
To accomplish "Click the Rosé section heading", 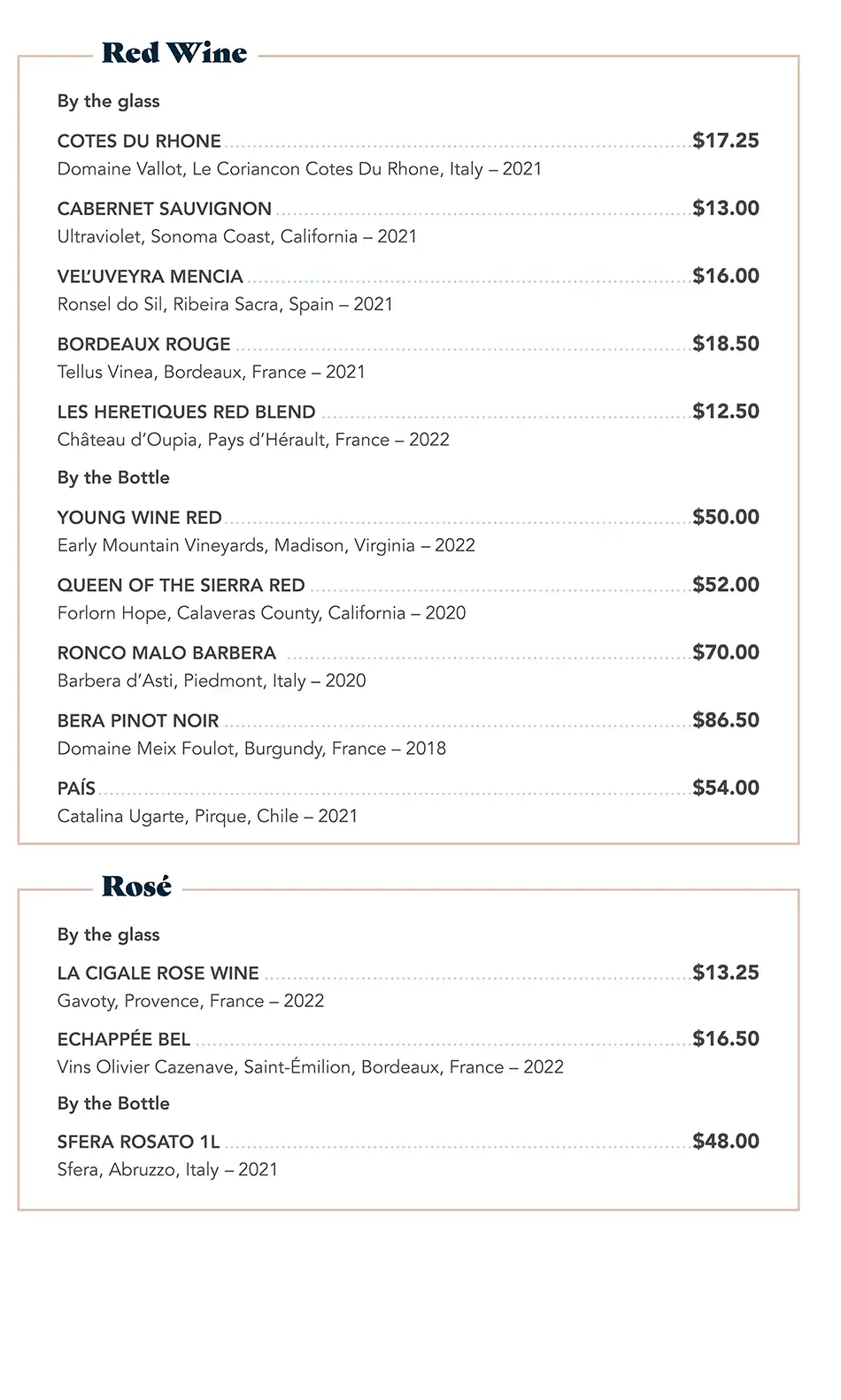I will (x=136, y=887).
